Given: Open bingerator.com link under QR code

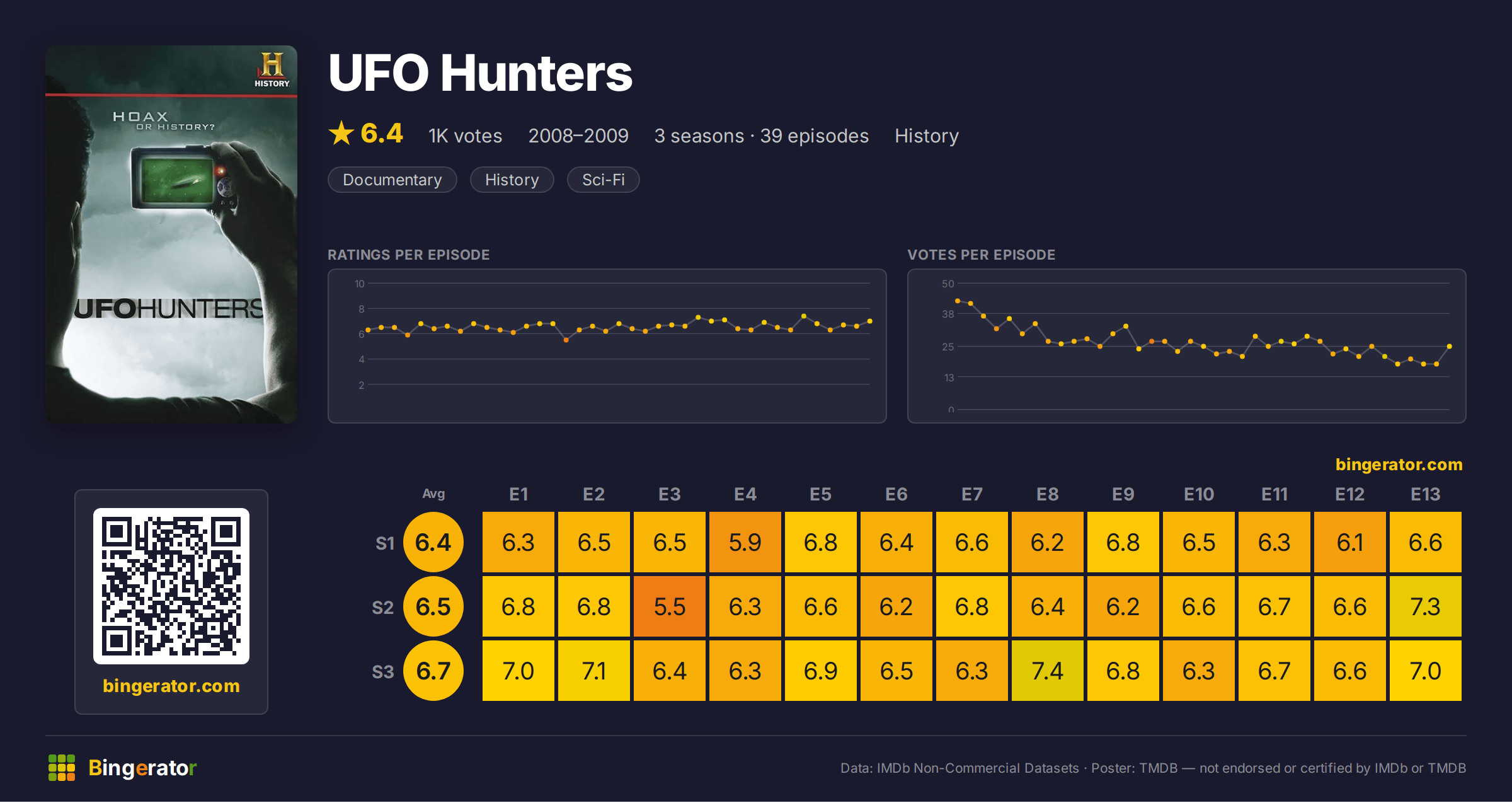Looking at the screenshot, I should click(171, 686).
